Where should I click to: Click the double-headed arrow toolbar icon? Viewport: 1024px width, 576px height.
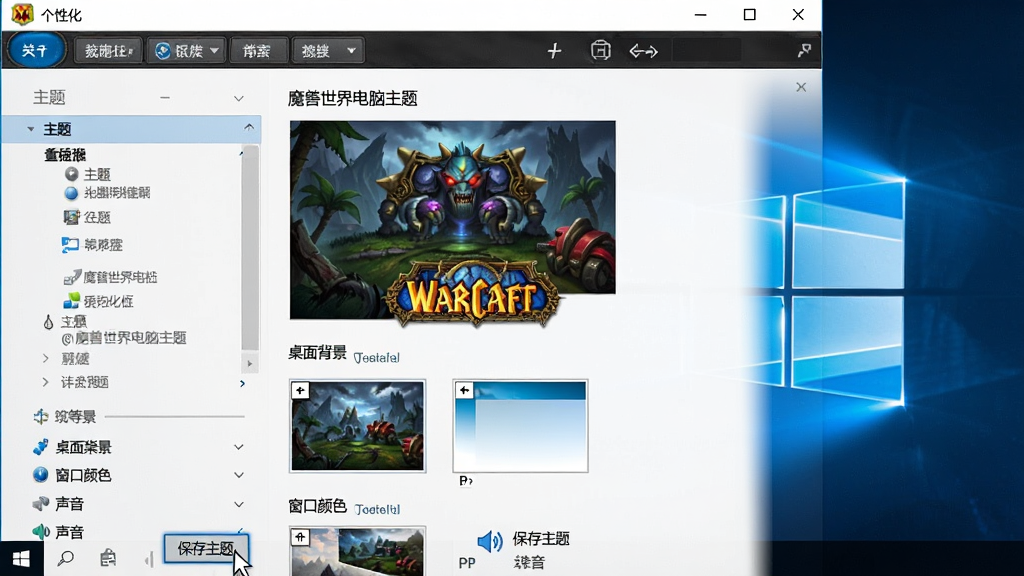coord(643,51)
